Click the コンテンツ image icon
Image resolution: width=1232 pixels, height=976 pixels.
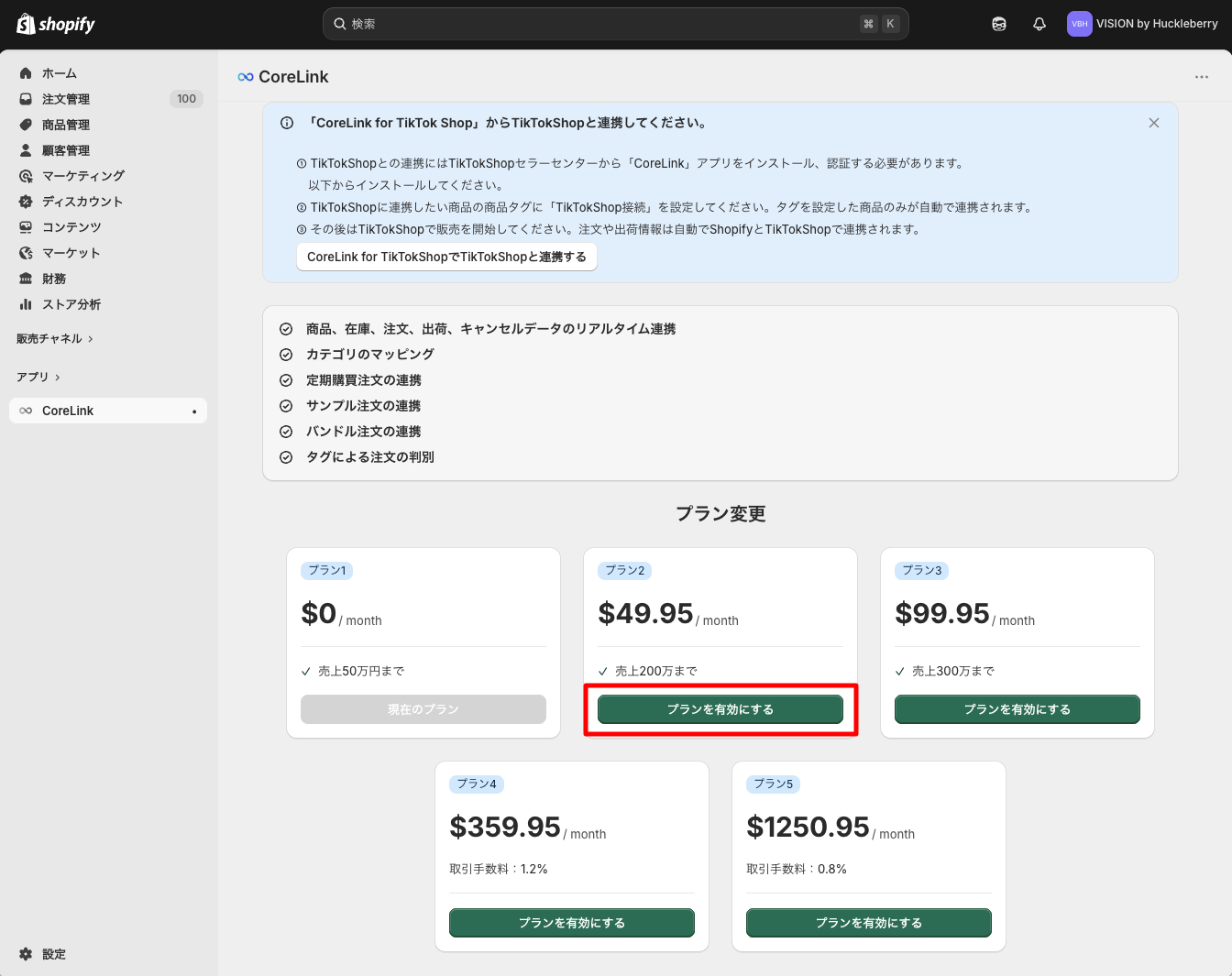26,227
